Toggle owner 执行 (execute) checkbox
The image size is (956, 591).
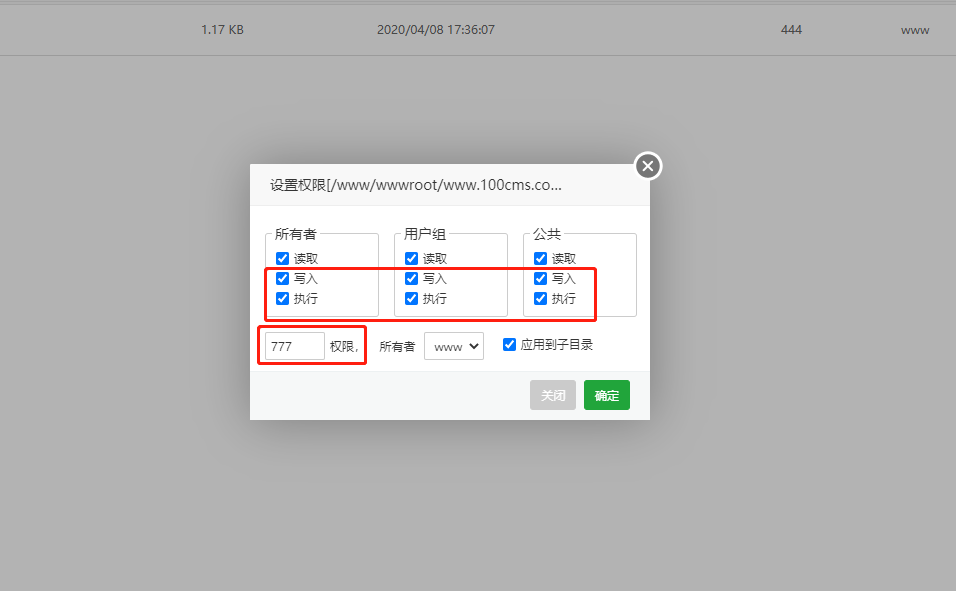[x=282, y=298]
